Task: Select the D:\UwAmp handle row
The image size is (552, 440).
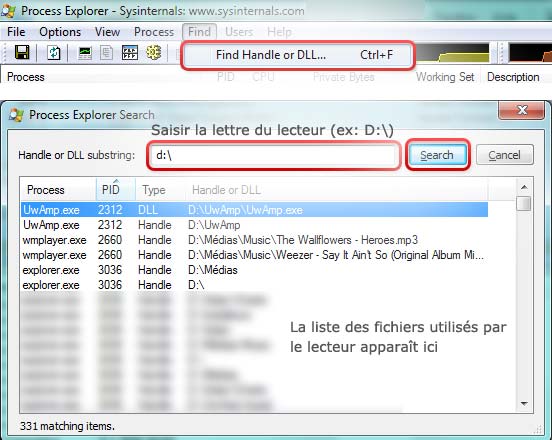Action: (254, 225)
